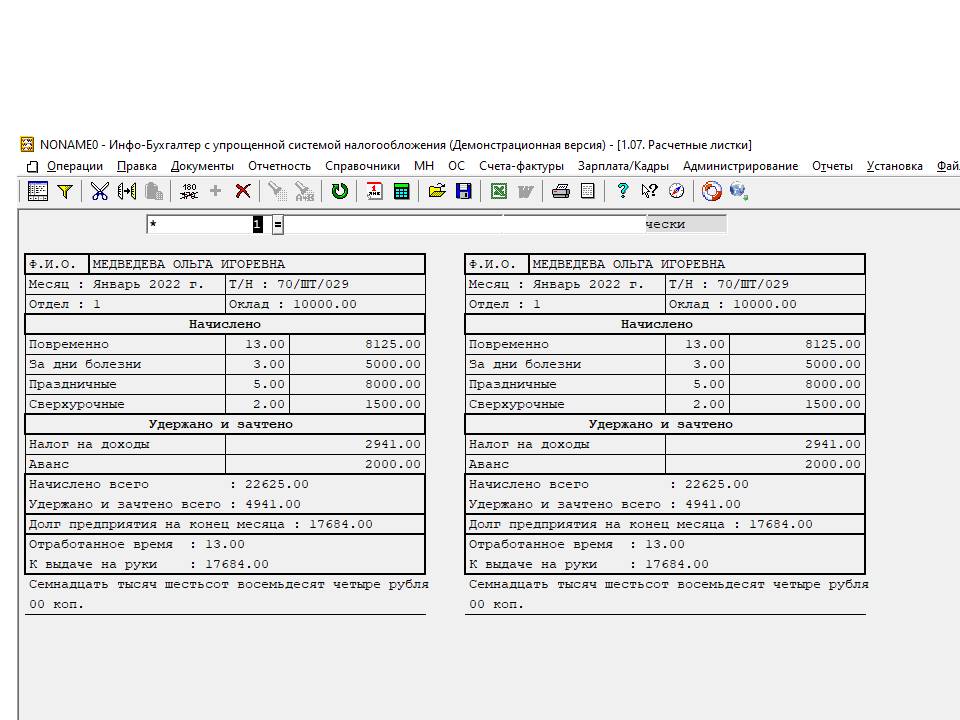Click the copy icon with arrow between pages

(x=127, y=191)
